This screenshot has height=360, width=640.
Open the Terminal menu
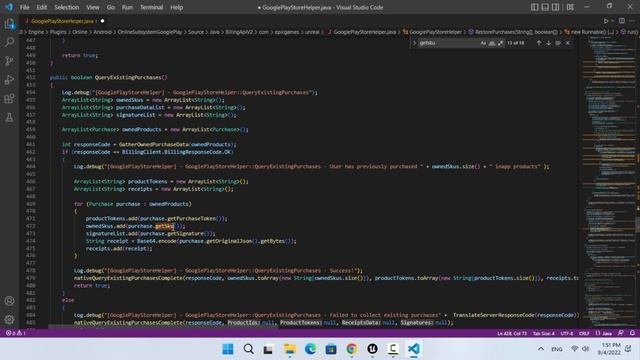point(151,7)
